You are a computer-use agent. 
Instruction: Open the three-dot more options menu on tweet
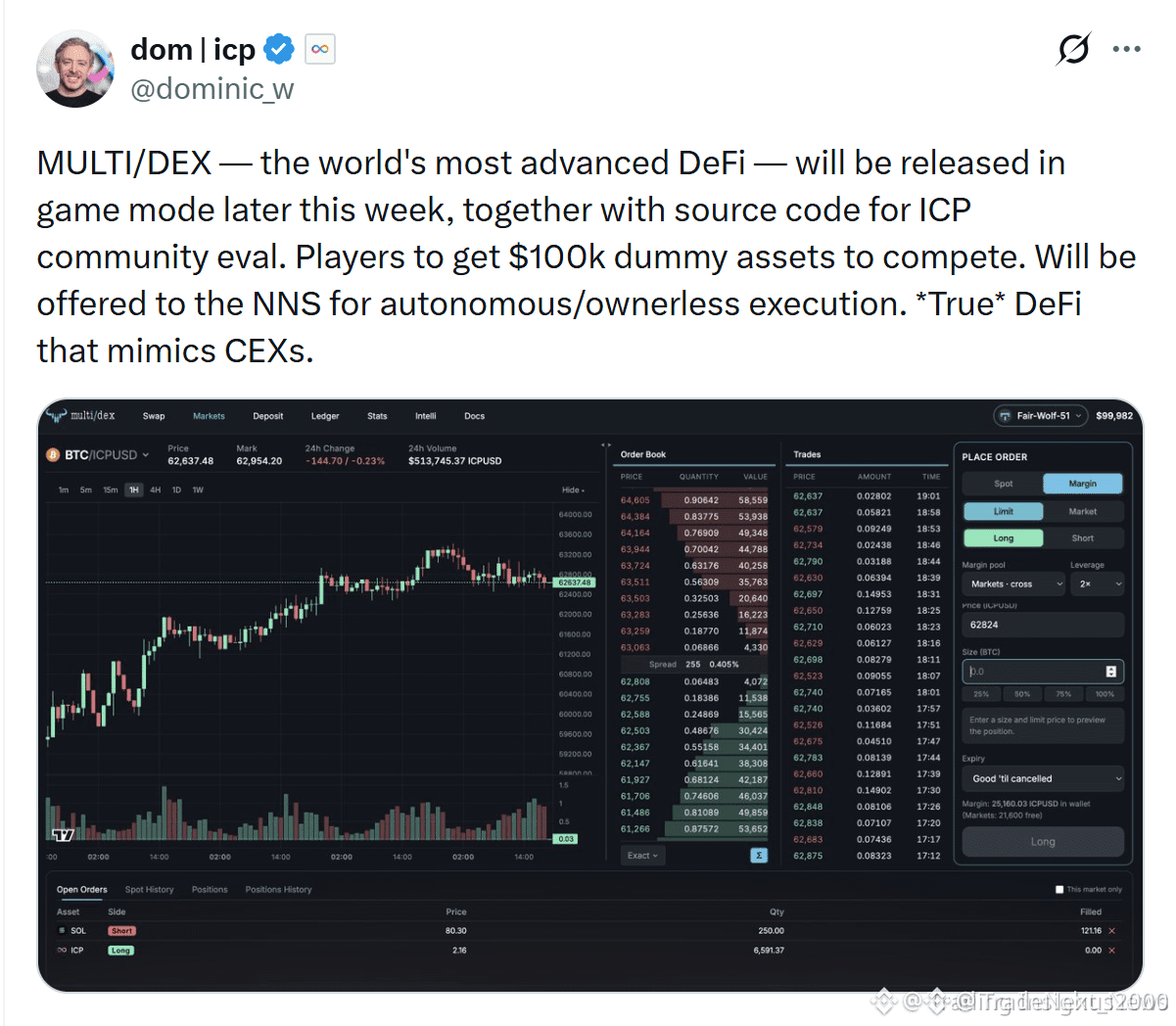[1127, 49]
